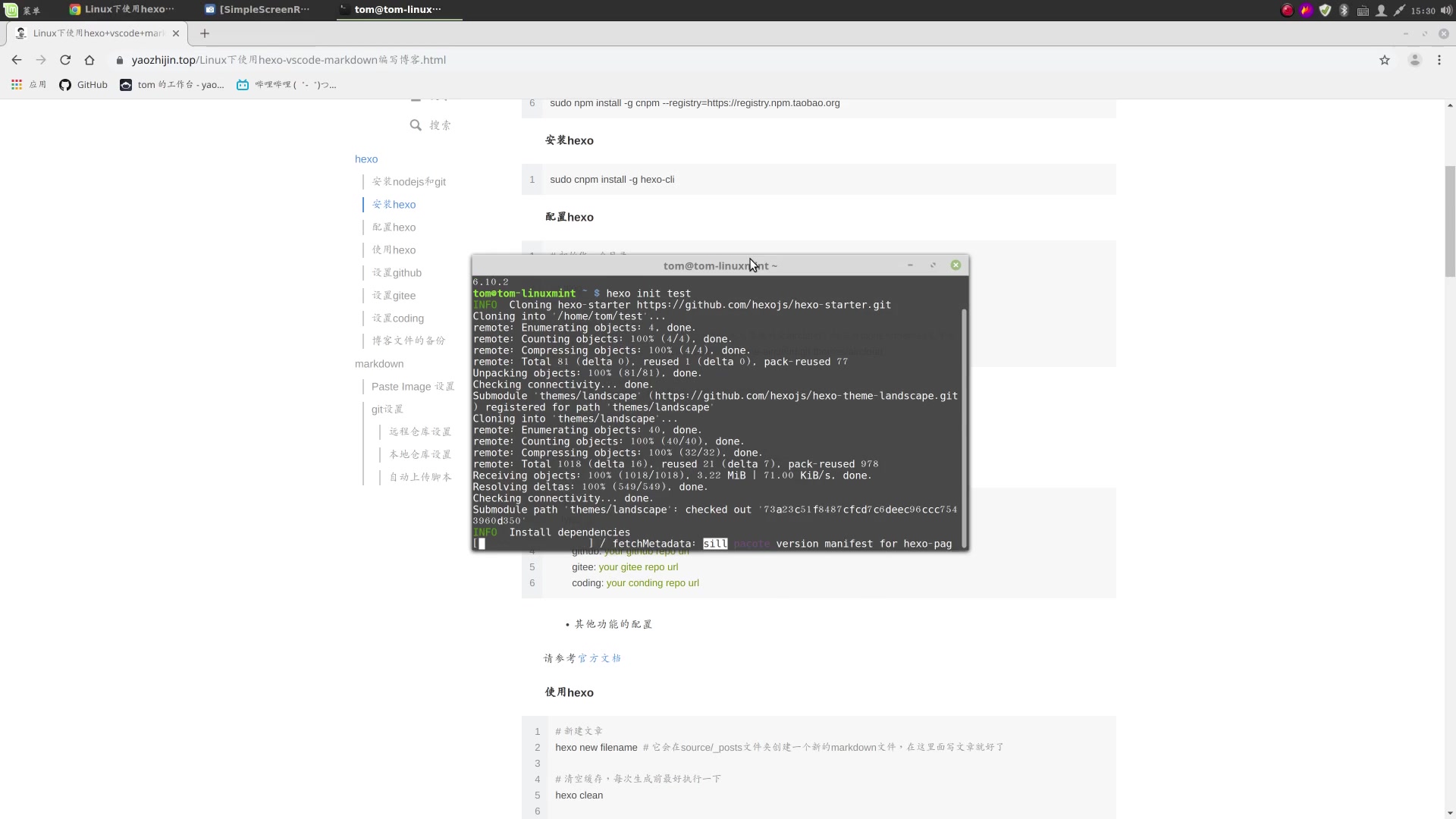Open the 官方文档 link
This screenshot has height=819, width=1456.
pos(599,658)
